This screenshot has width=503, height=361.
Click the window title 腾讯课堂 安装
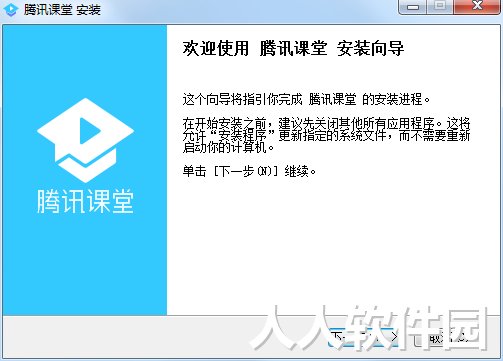pyautogui.click(x=62, y=10)
